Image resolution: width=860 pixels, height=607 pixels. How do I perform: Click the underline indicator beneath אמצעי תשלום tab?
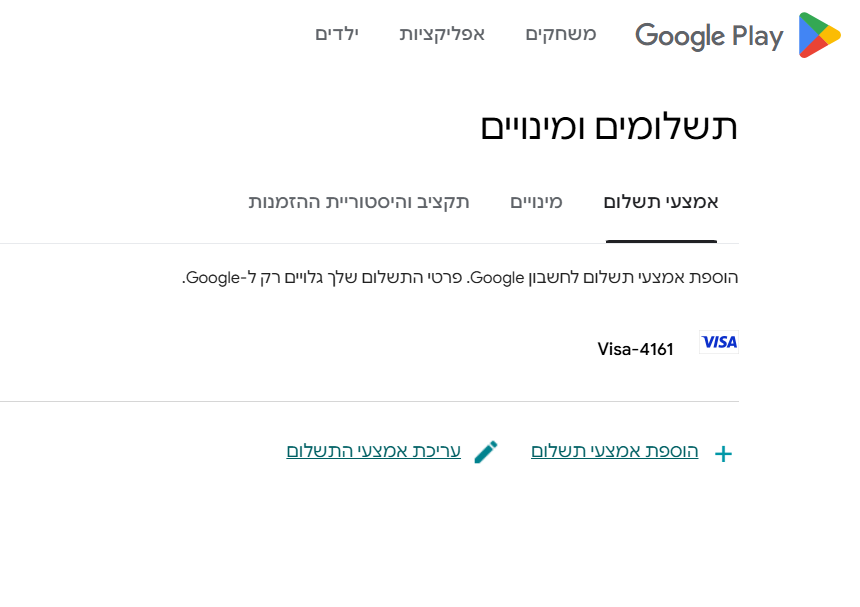click(x=661, y=241)
